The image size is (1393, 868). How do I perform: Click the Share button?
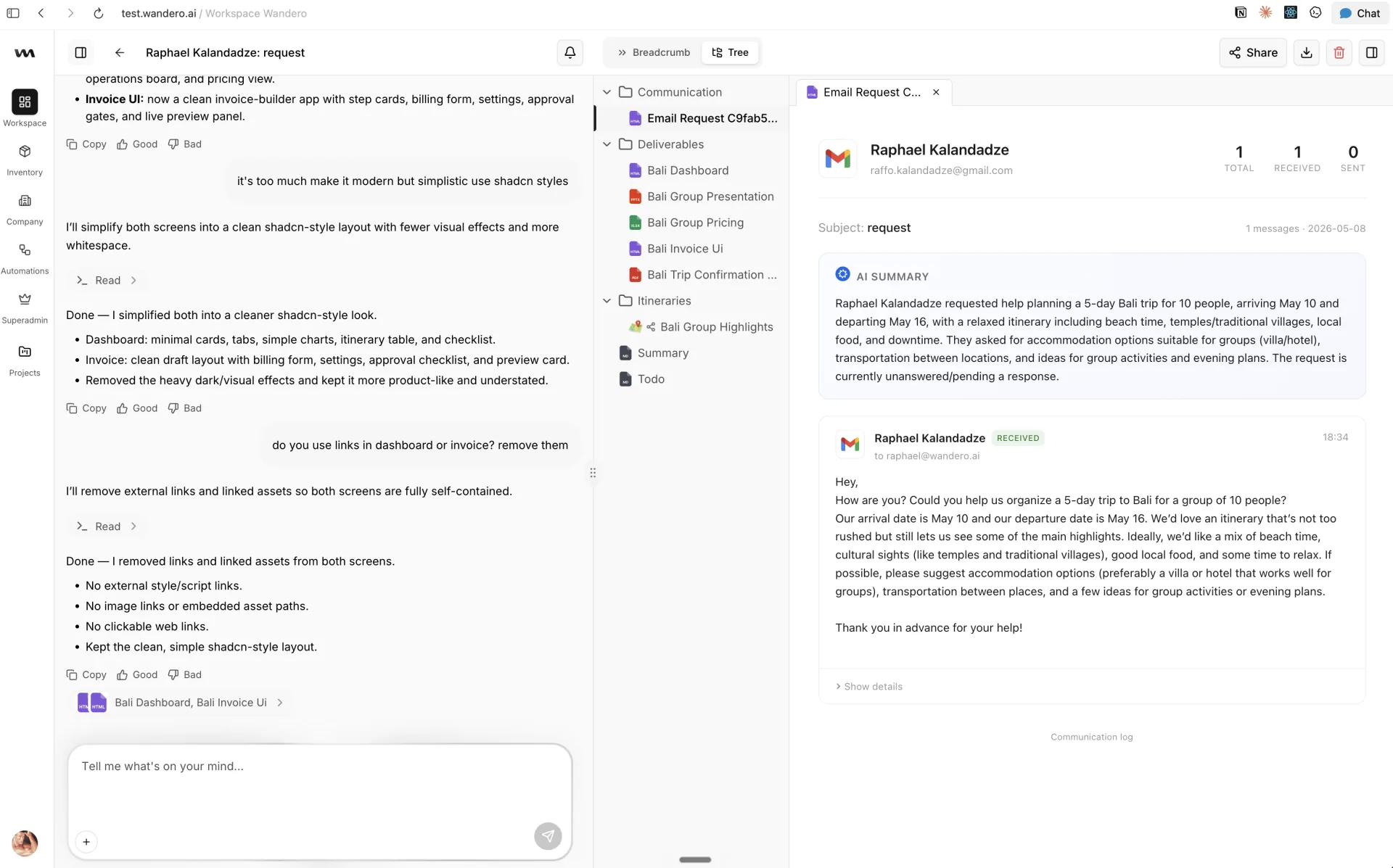pyautogui.click(x=1253, y=52)
